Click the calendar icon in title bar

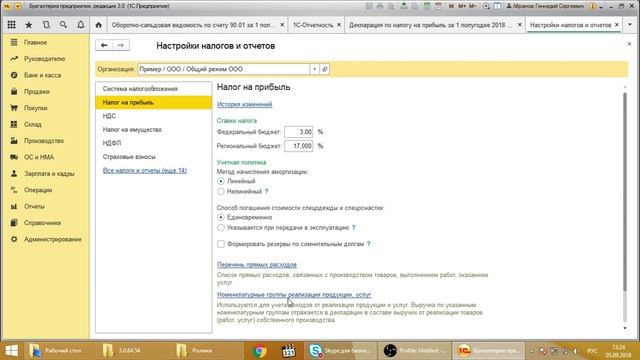point(438,6)
